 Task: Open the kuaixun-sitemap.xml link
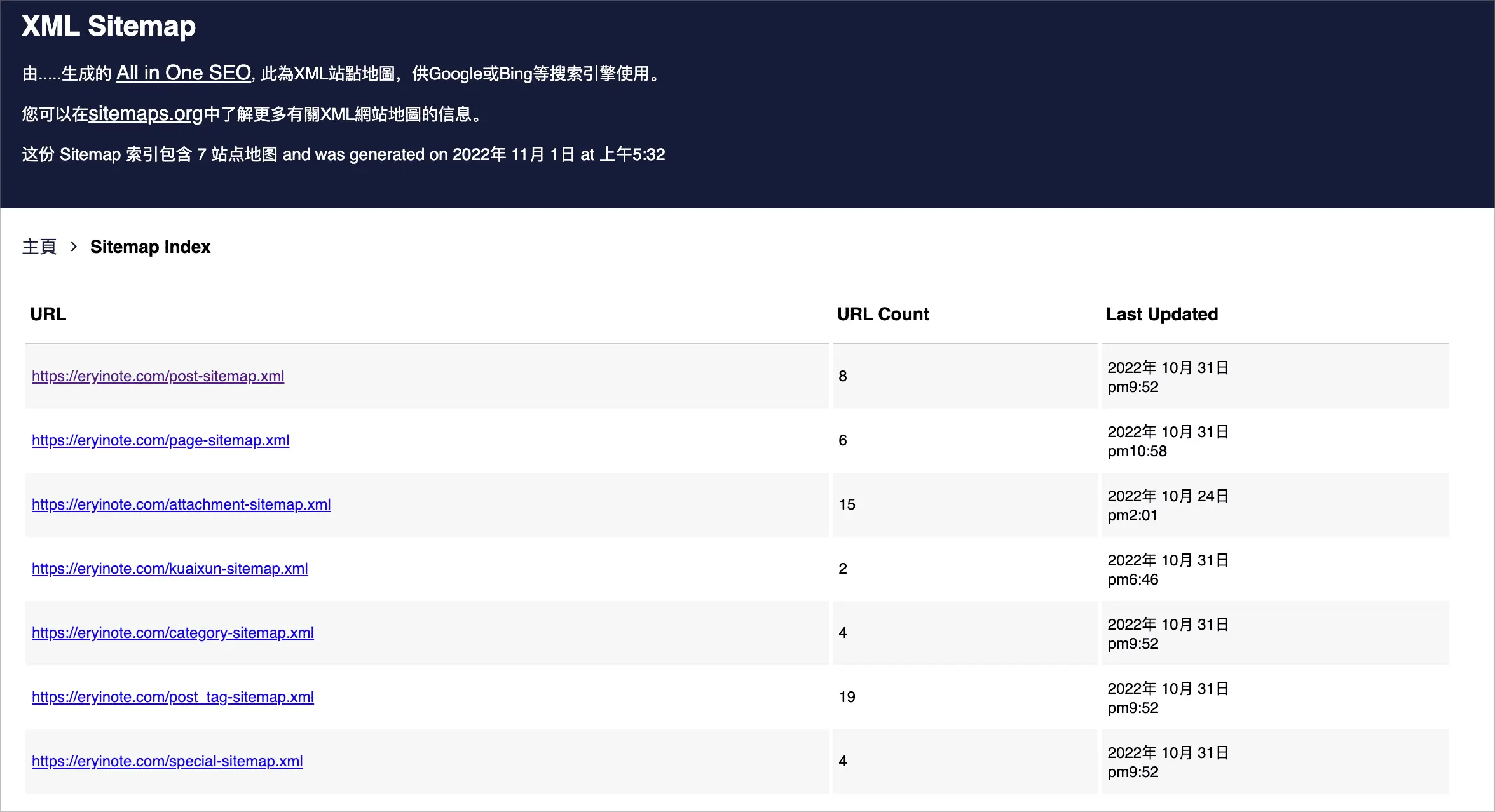(x=170, y=569)
